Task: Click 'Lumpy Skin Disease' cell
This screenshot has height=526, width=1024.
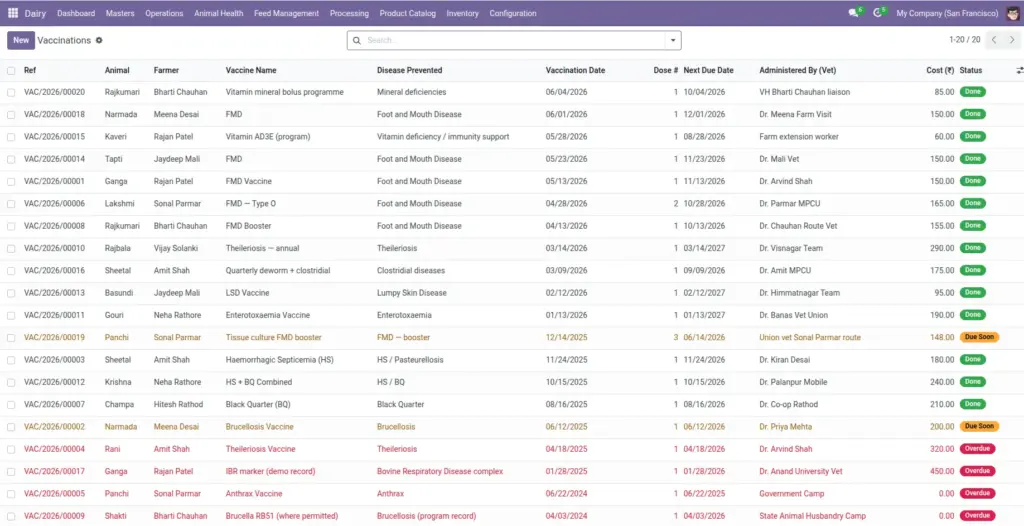Action: tap(411, 293)
